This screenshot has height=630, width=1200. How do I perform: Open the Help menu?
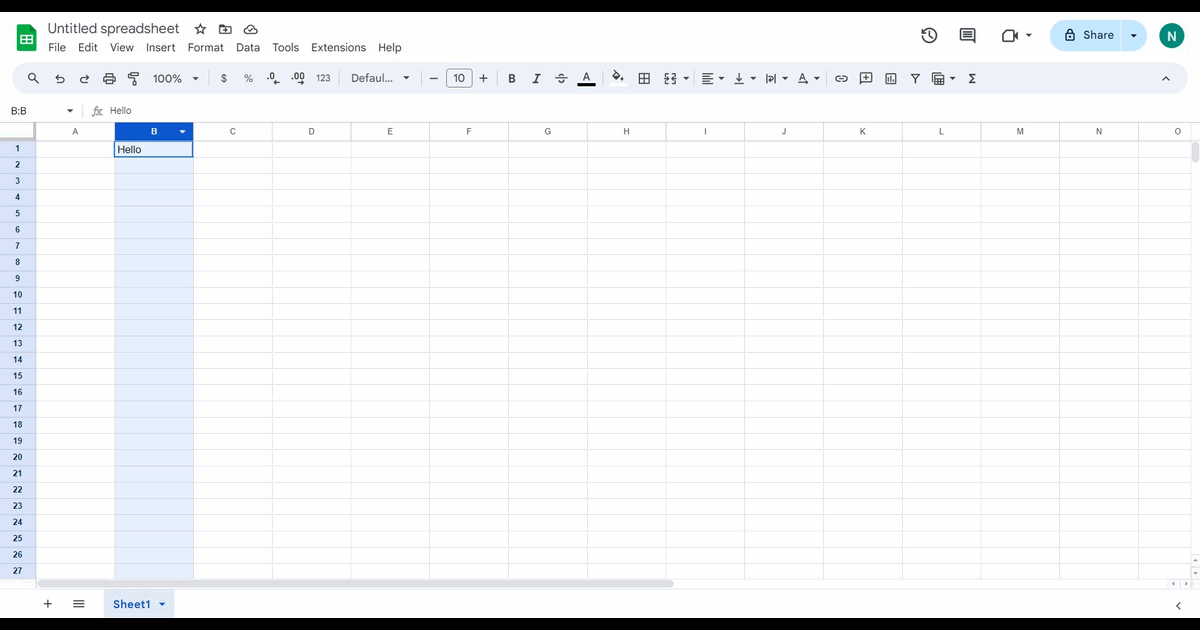coord(390,47)
